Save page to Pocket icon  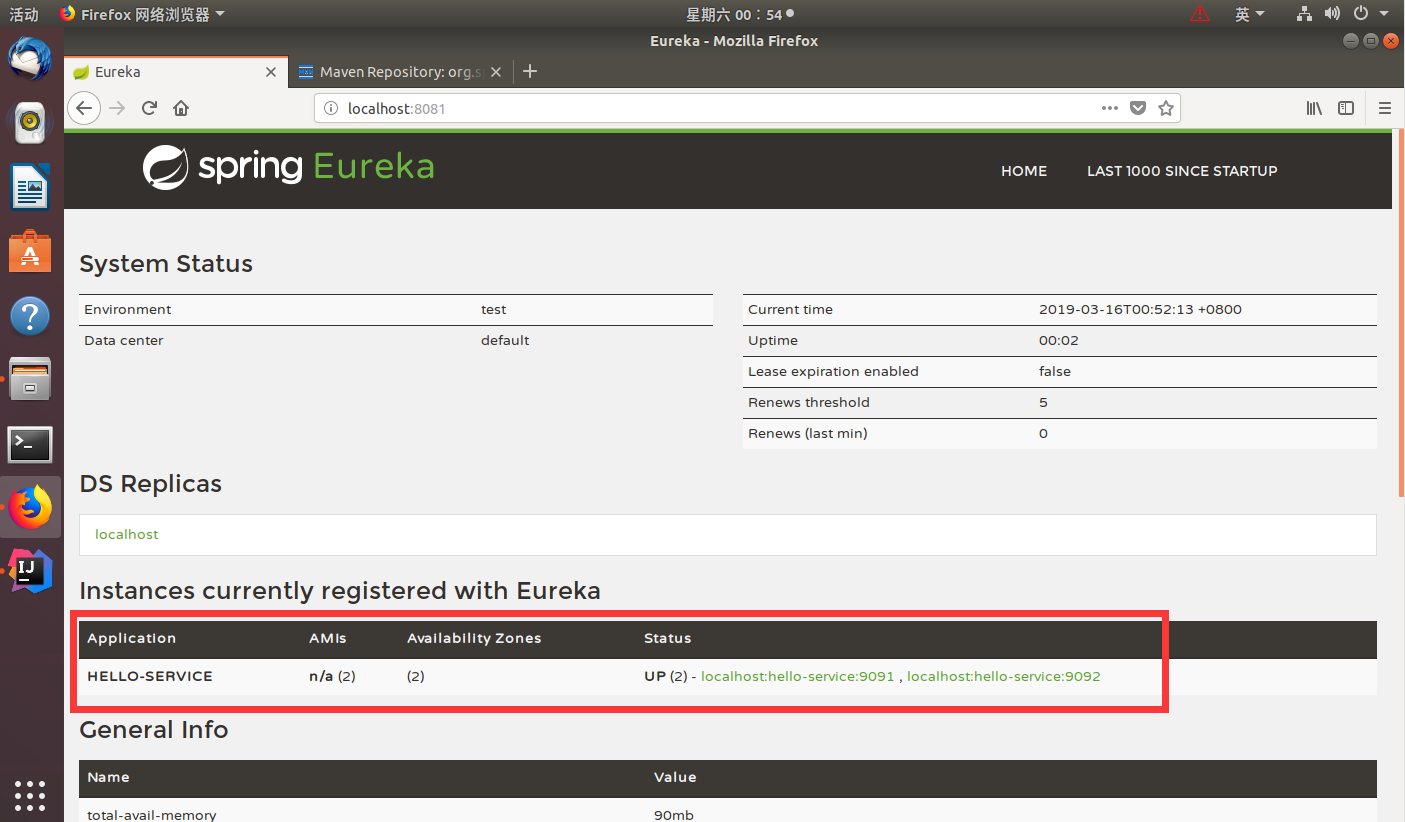click(x=1137, y=108)
